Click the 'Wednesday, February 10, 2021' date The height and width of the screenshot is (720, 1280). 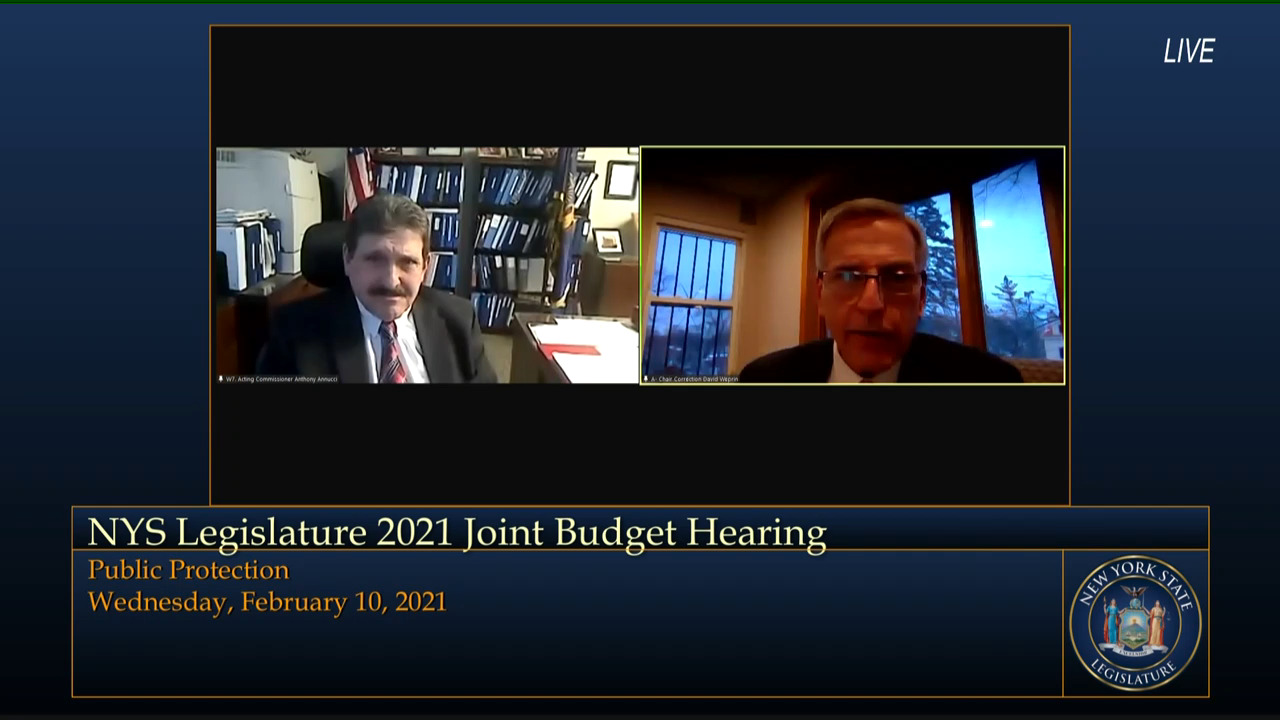(267, 602)
